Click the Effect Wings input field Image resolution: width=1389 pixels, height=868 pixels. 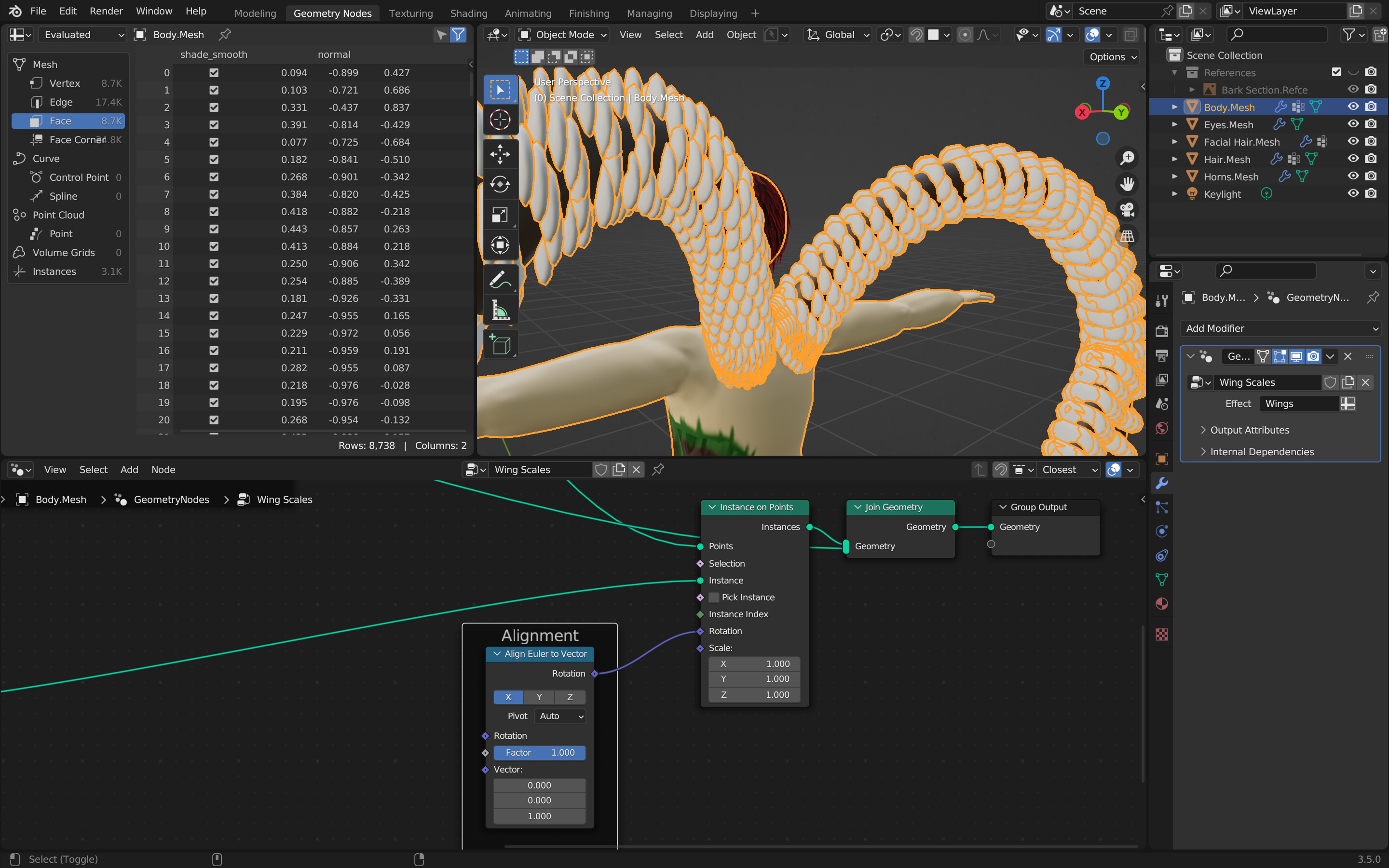coord(1299,404)
